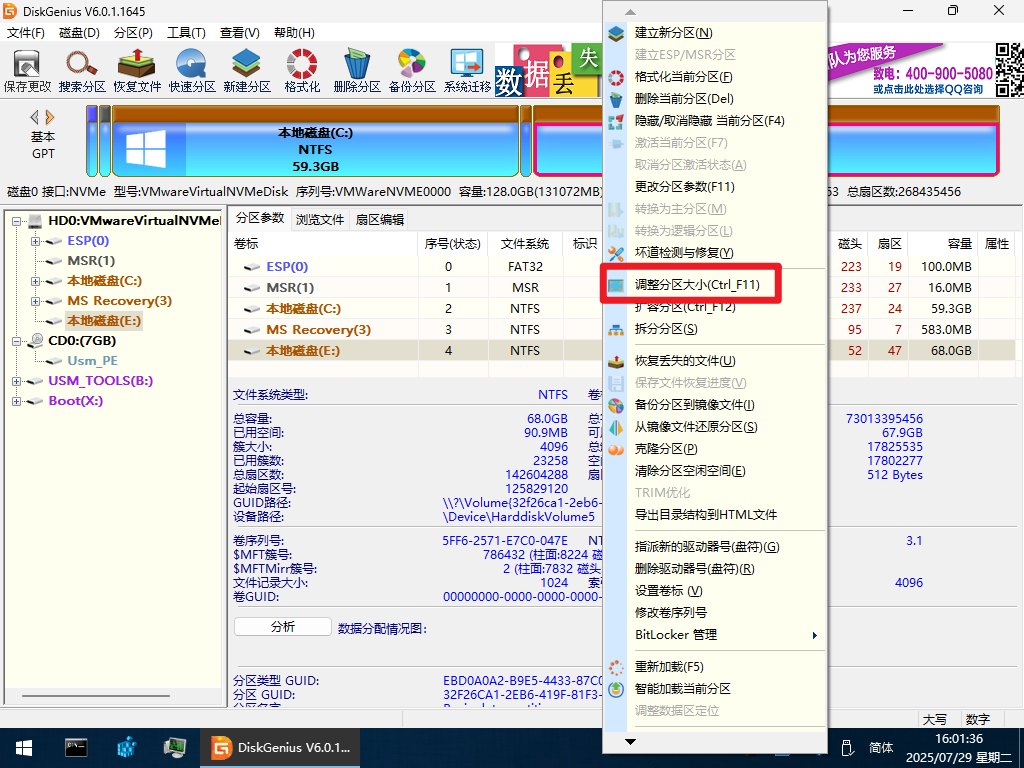Collapse the CD0:(7GB) tree node

coord(16,342)
